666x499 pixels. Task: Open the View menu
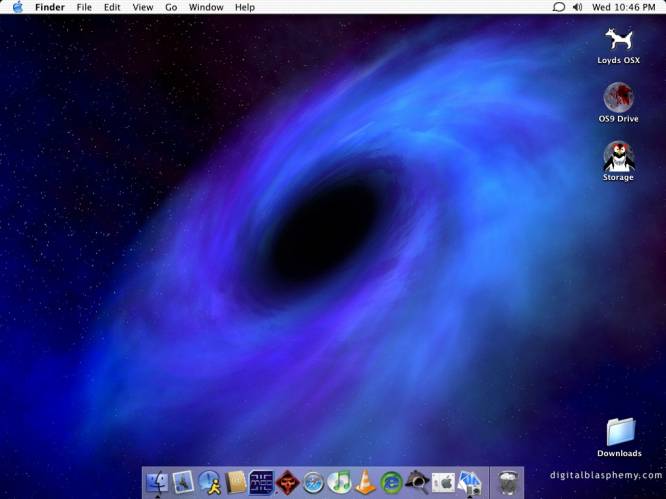coord(143,7)
